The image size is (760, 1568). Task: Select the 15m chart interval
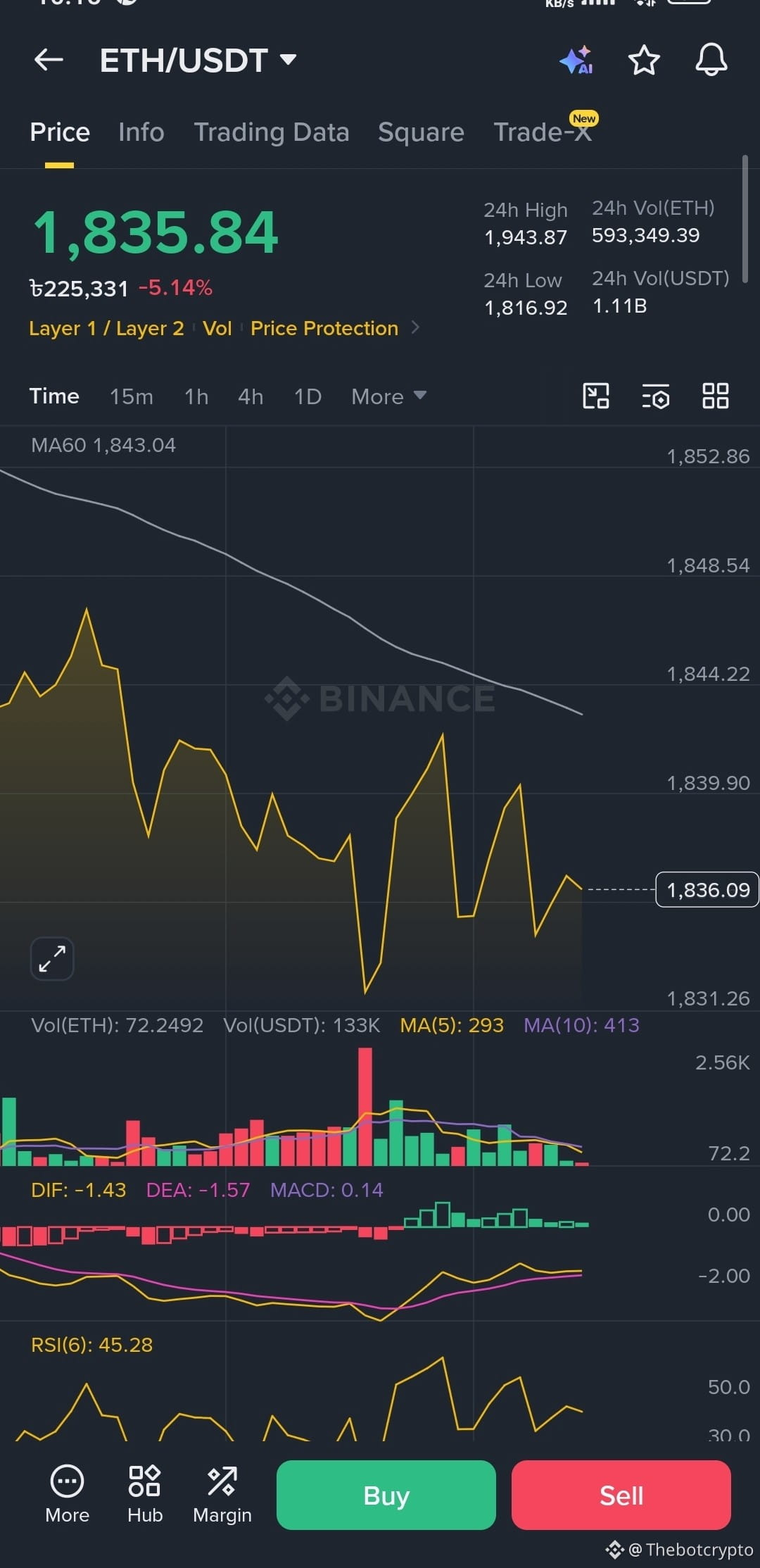[132, 396]
